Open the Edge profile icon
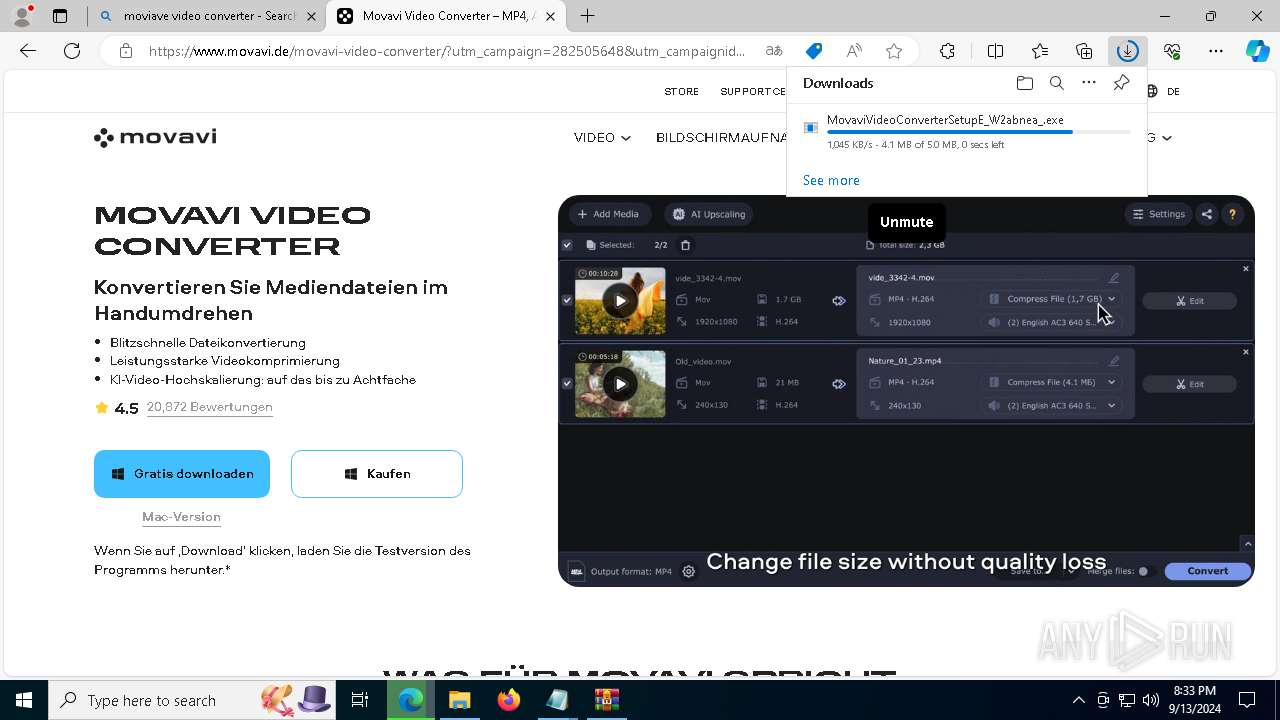This screenshot has height=720, width=1280. 22,16
